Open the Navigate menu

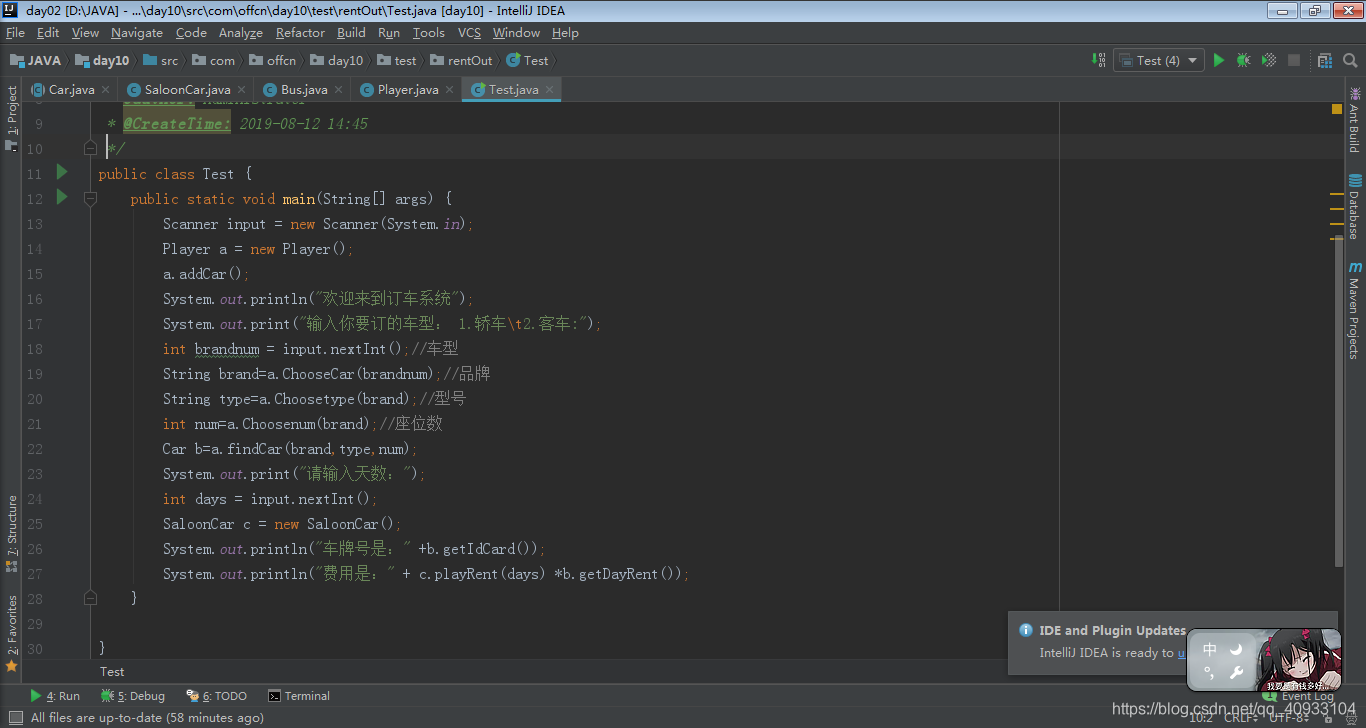137,33
